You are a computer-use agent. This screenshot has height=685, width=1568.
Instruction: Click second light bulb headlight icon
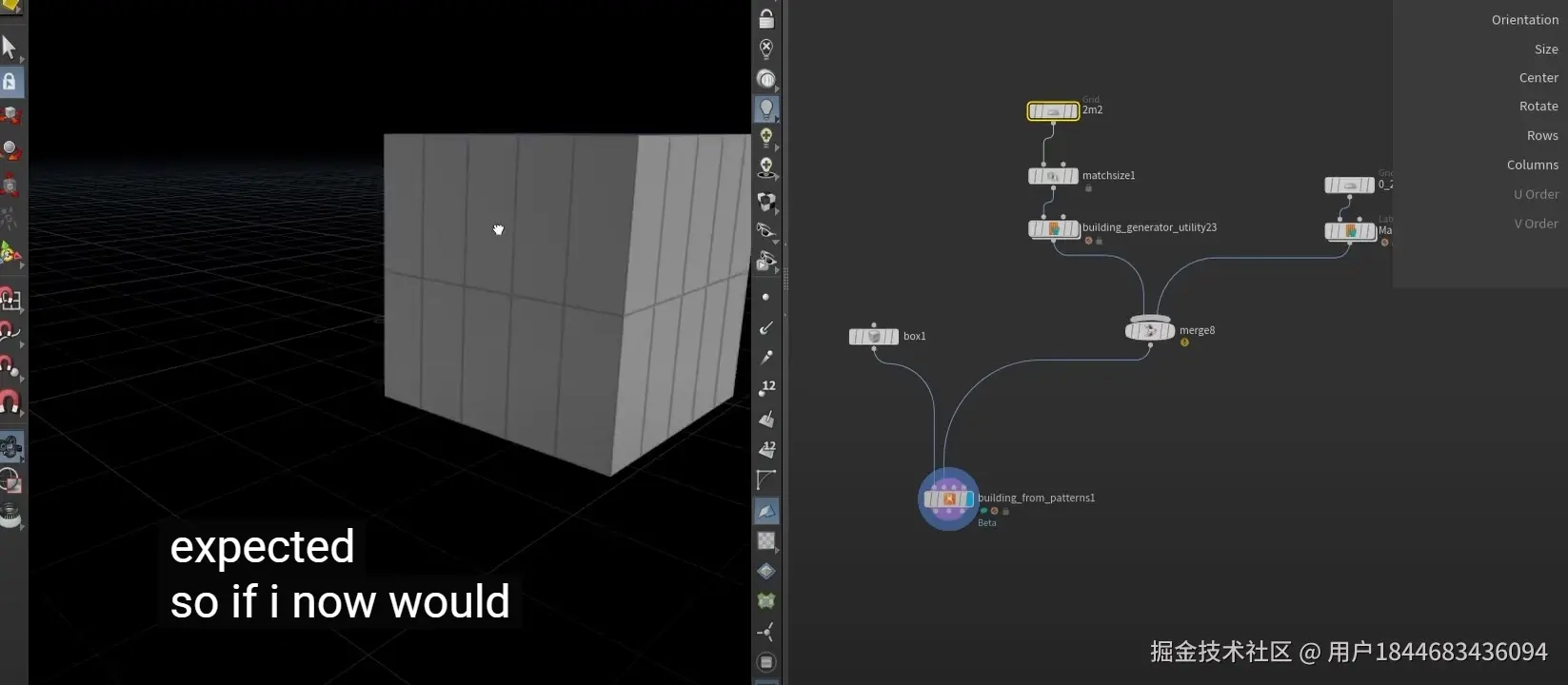point(766,139)
